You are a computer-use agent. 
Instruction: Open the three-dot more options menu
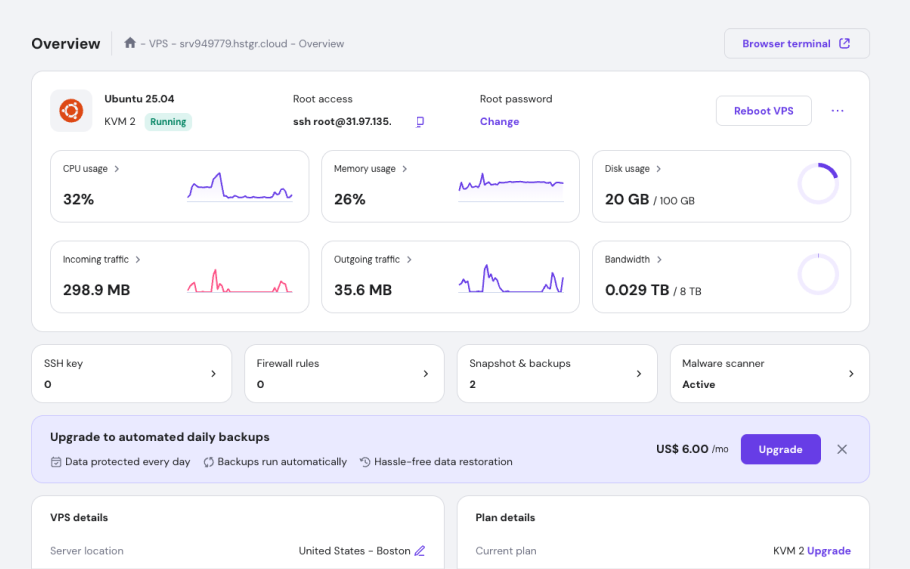[837, 110]
